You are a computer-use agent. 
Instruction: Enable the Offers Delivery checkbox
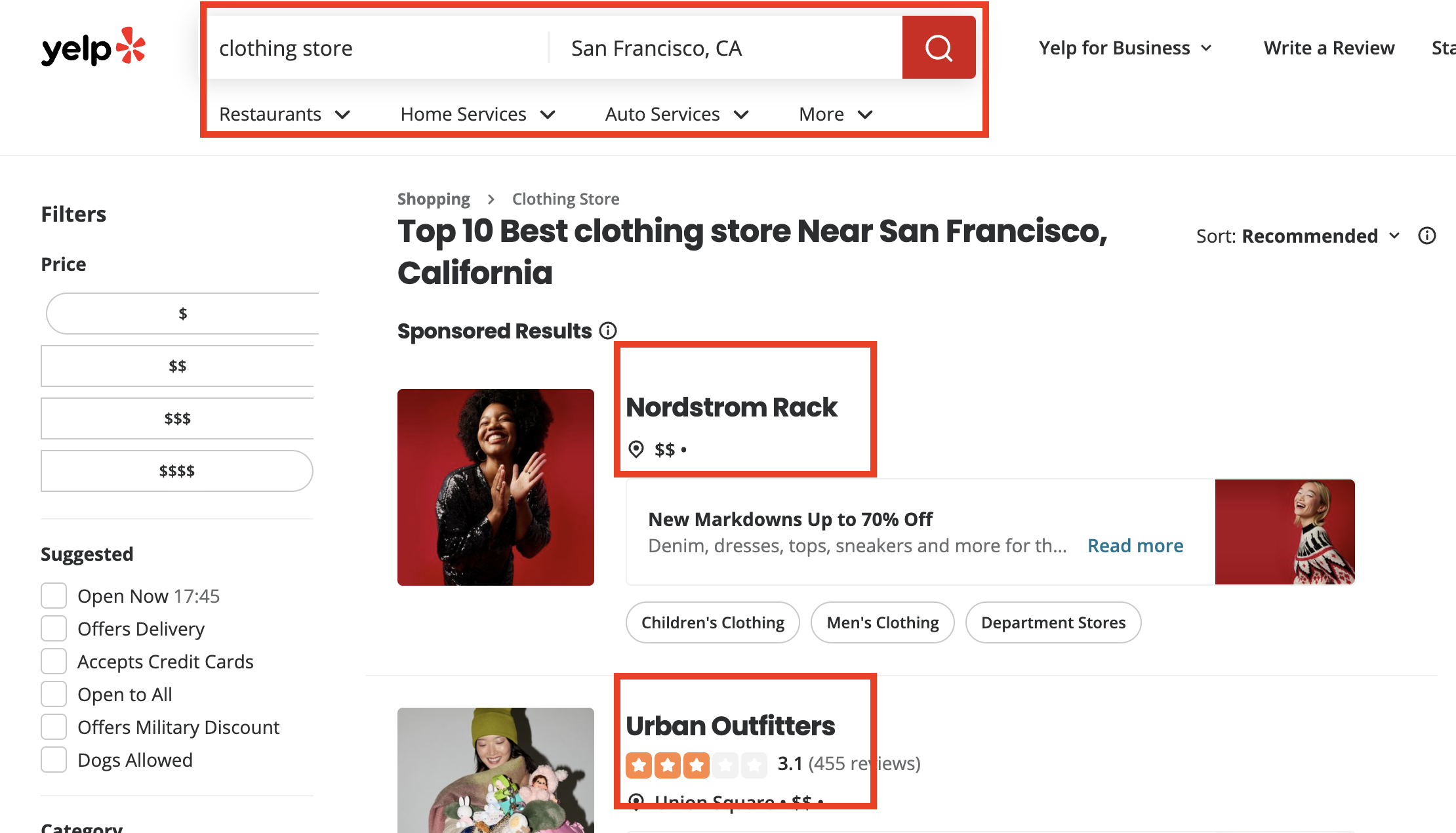[54, 628]
